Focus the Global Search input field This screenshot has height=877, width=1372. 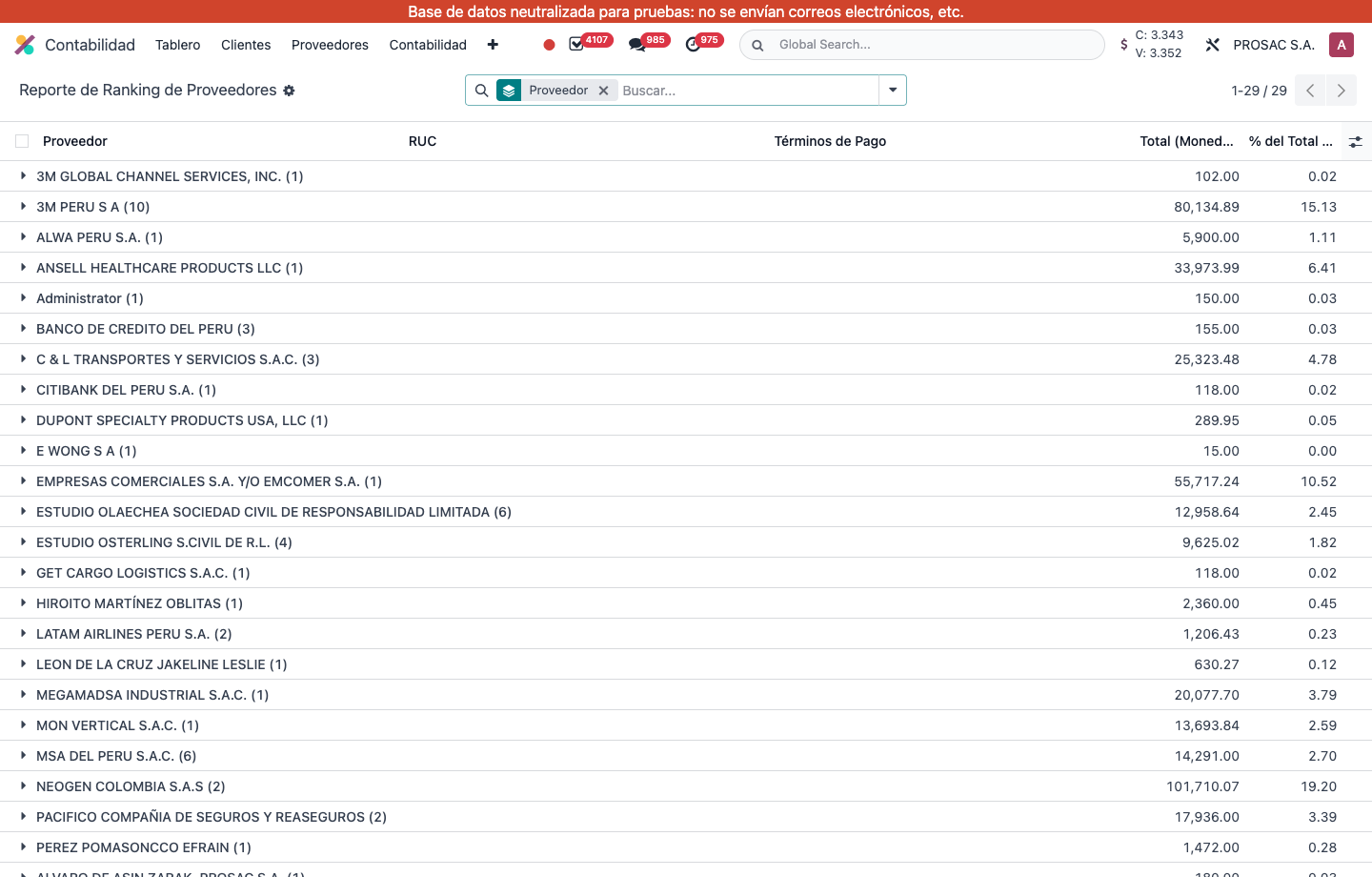[934, 45]
